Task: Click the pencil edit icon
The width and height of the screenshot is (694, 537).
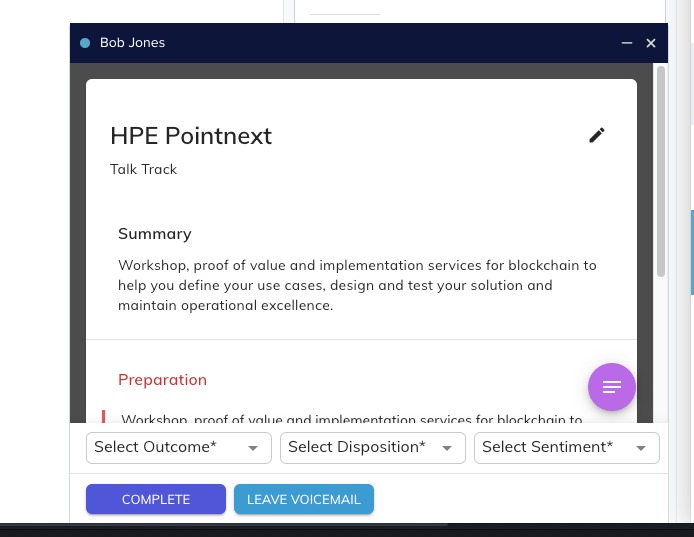Action: coord(597,135)
